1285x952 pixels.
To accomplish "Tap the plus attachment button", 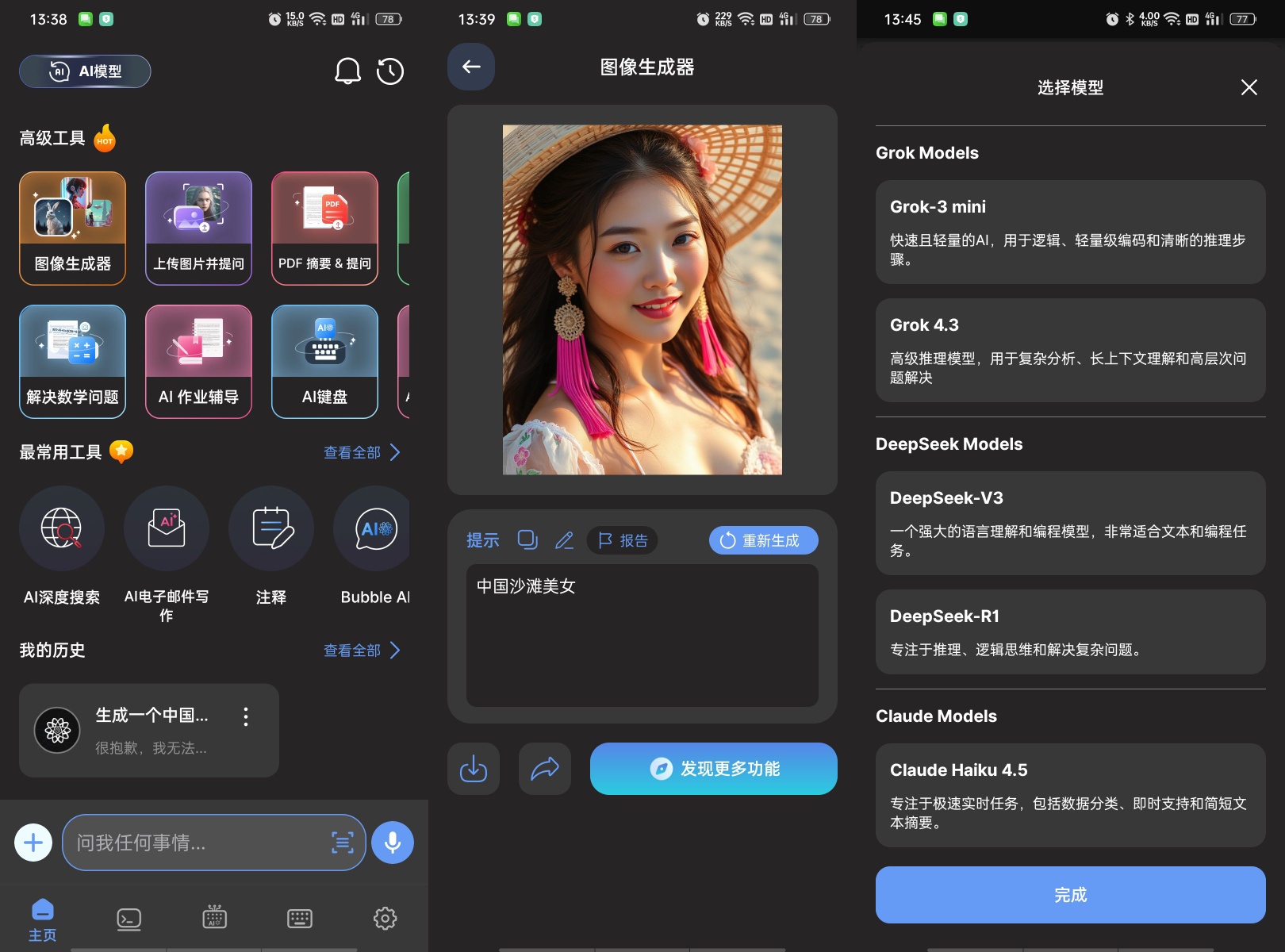I will click(x=33, y=843).
